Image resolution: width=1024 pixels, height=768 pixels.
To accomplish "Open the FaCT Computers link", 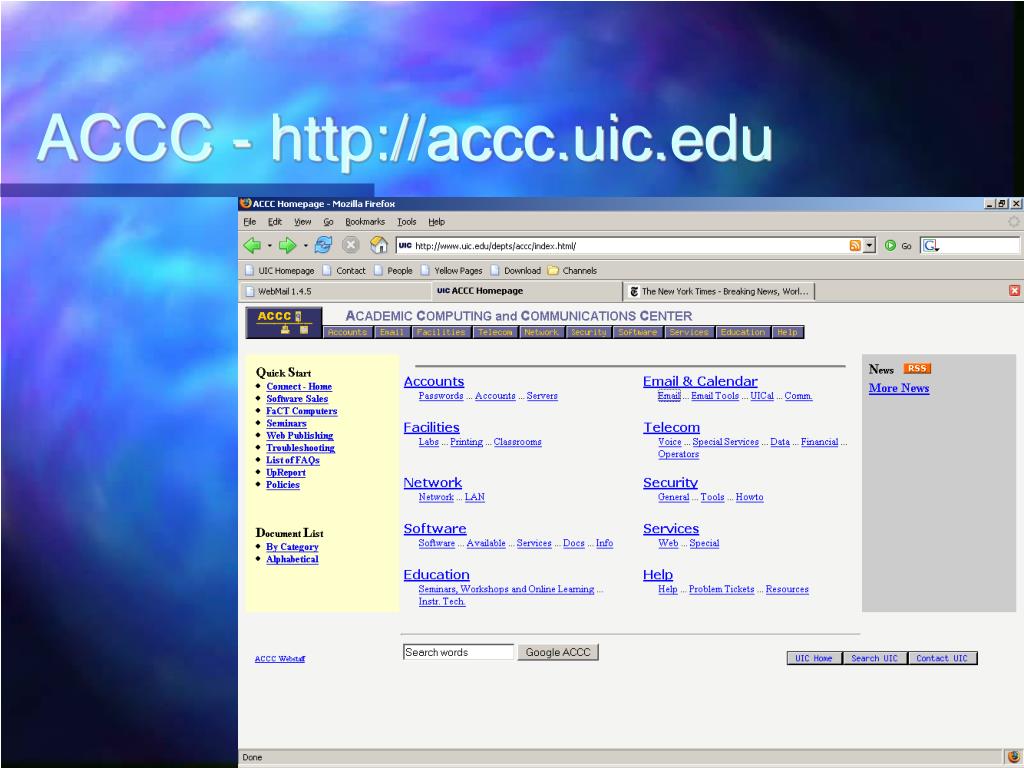I will 301,411.
